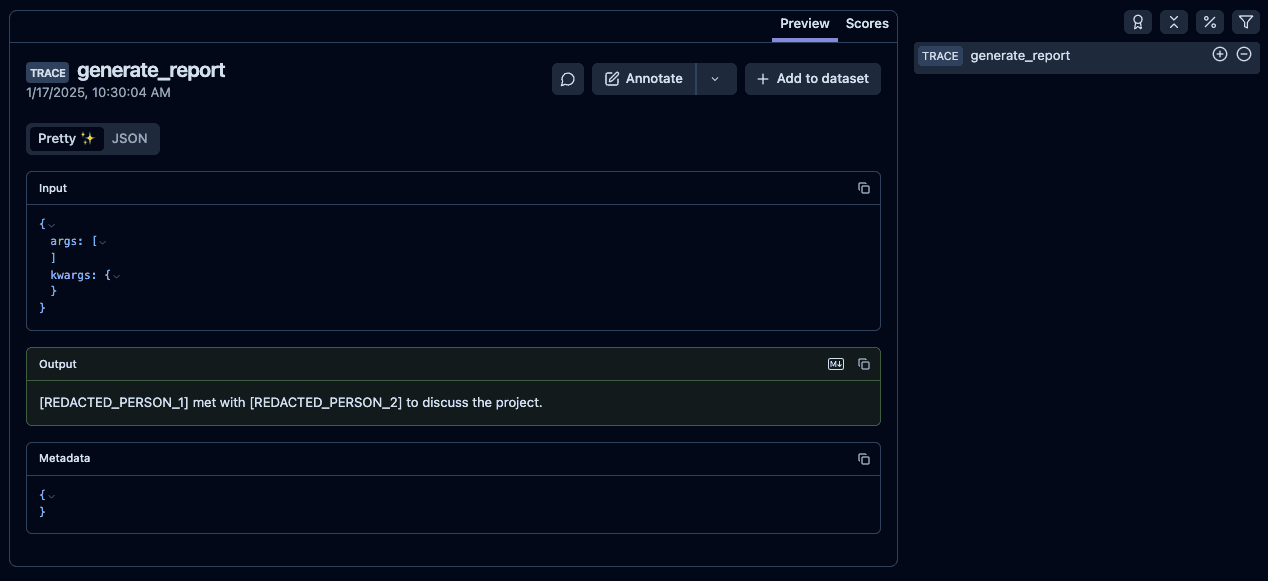Viewport: 1268px width, 581px height.
Task: Copy the Output section contents
Action: point(864,364)
